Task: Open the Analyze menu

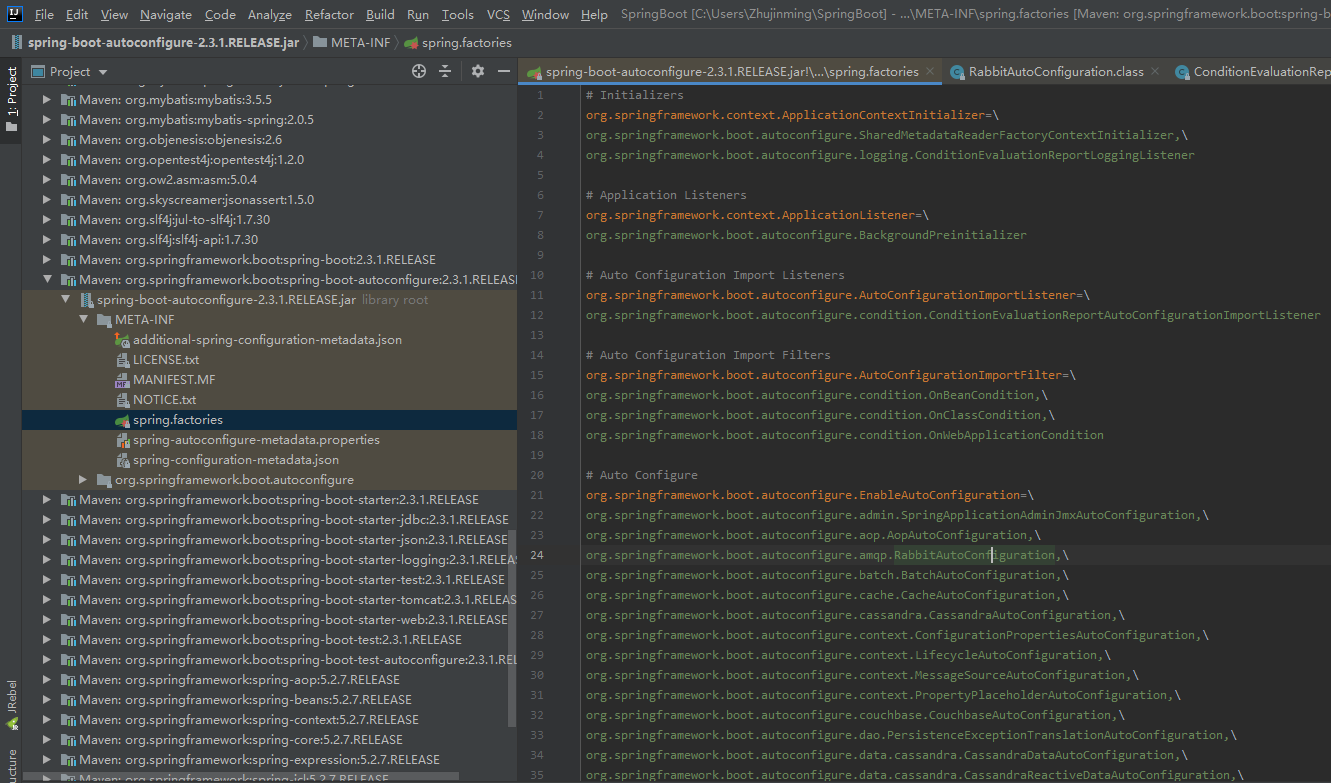Action: click(x=269, y=14)
